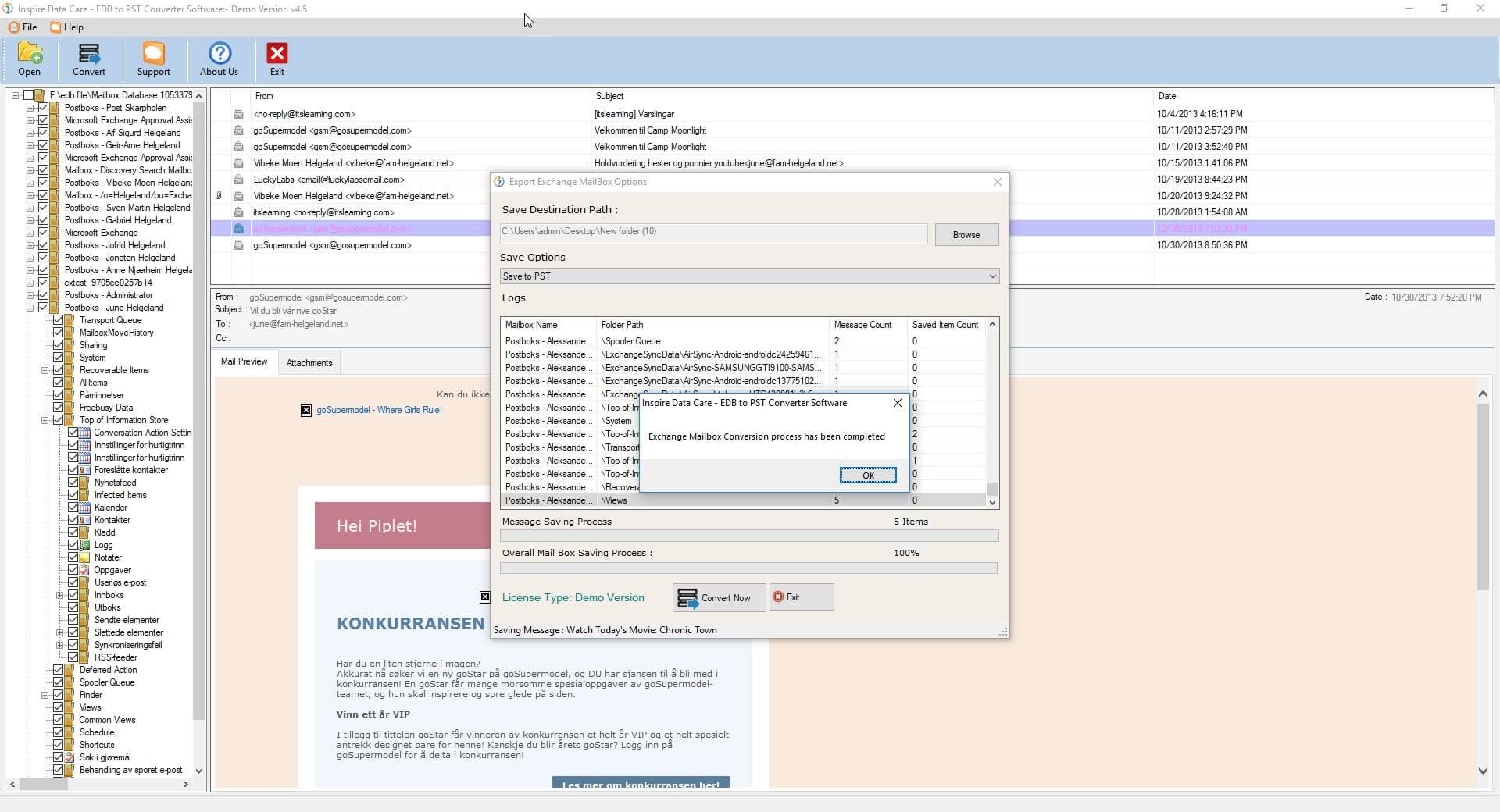Click the Søk i gjøremål search folder icon

pyautogui.click(x=70, y=757)
